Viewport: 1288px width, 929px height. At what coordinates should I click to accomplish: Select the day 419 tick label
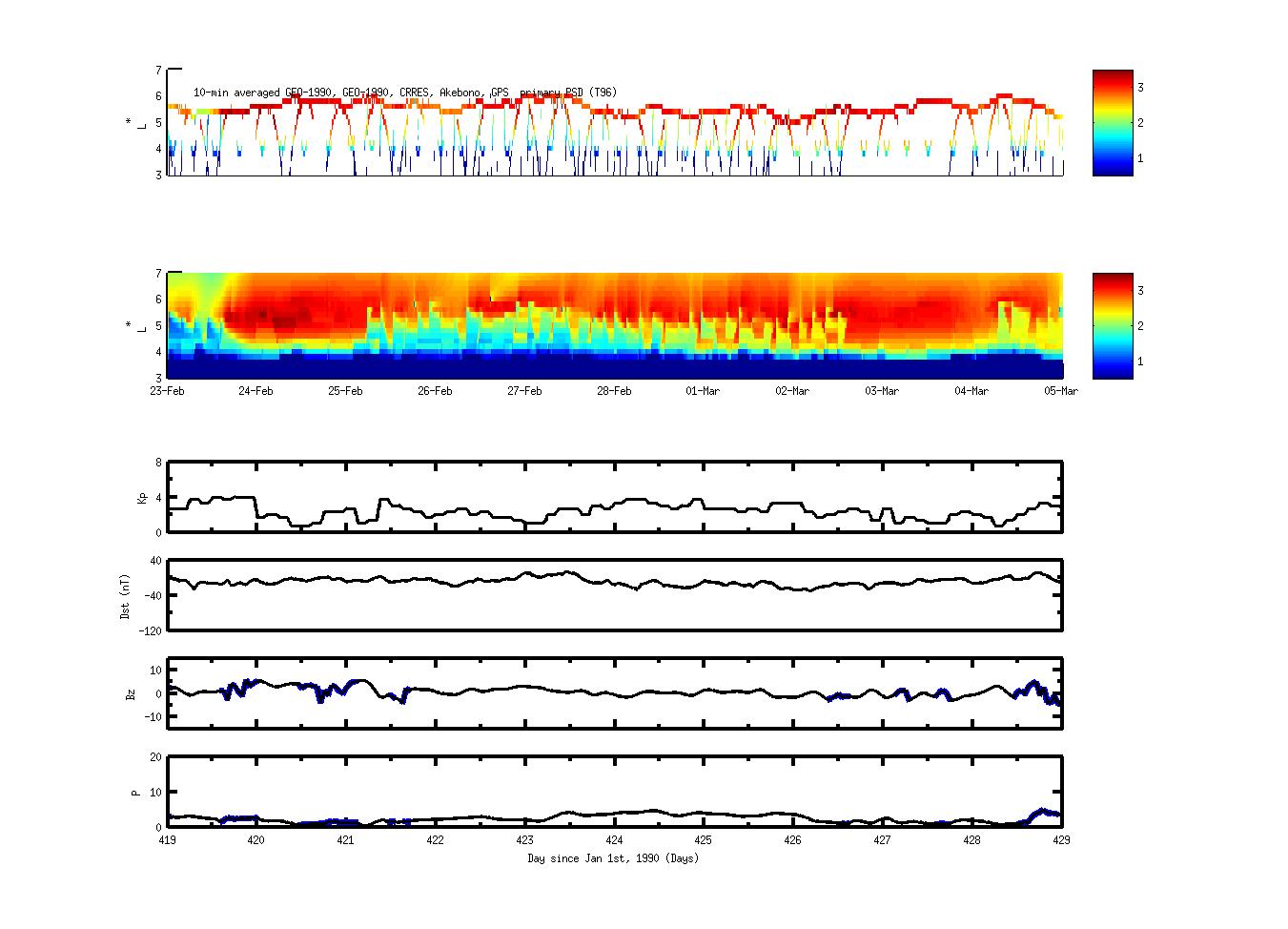point(167,840)
